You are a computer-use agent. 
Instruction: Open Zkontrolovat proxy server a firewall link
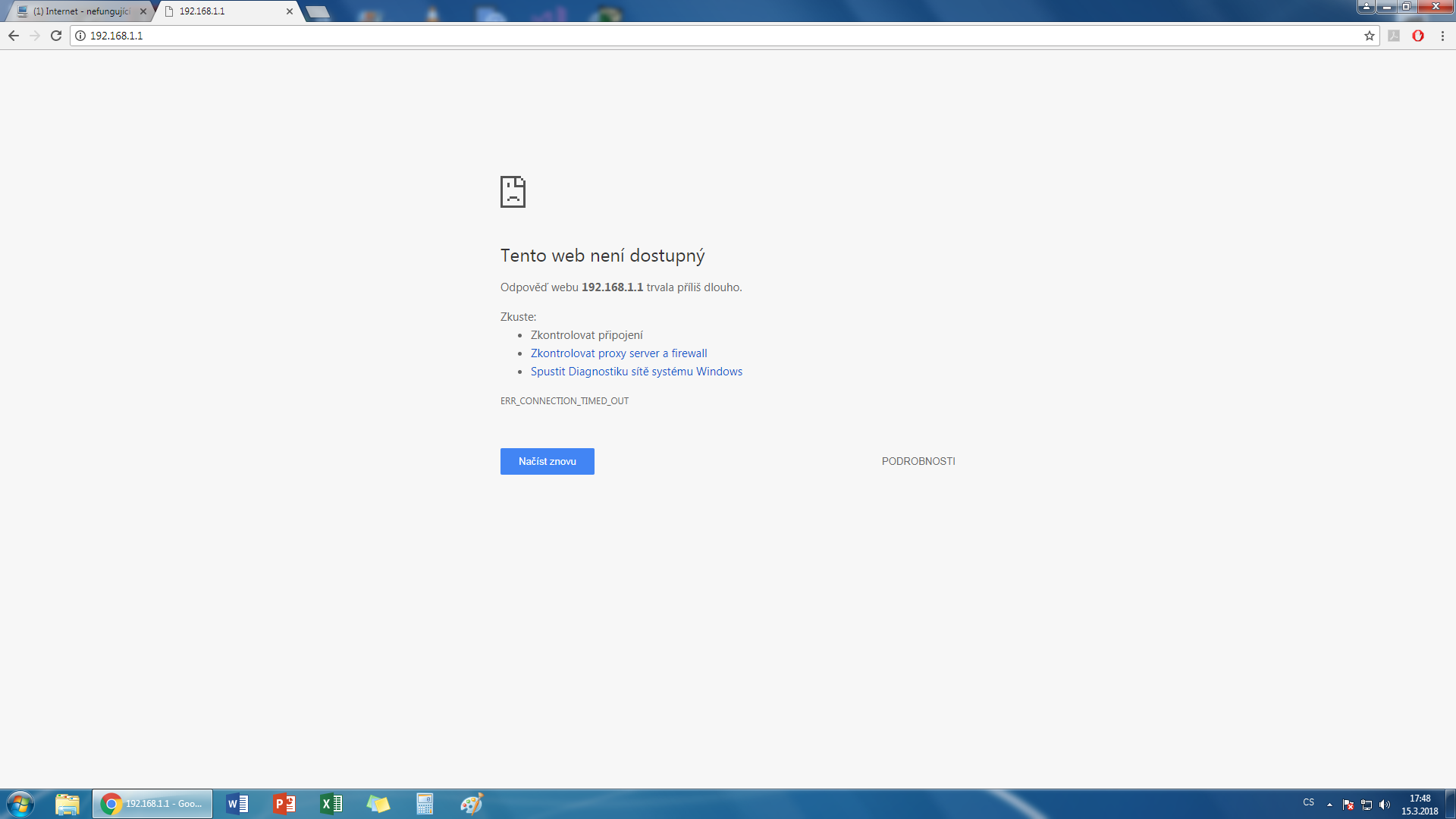618,353
